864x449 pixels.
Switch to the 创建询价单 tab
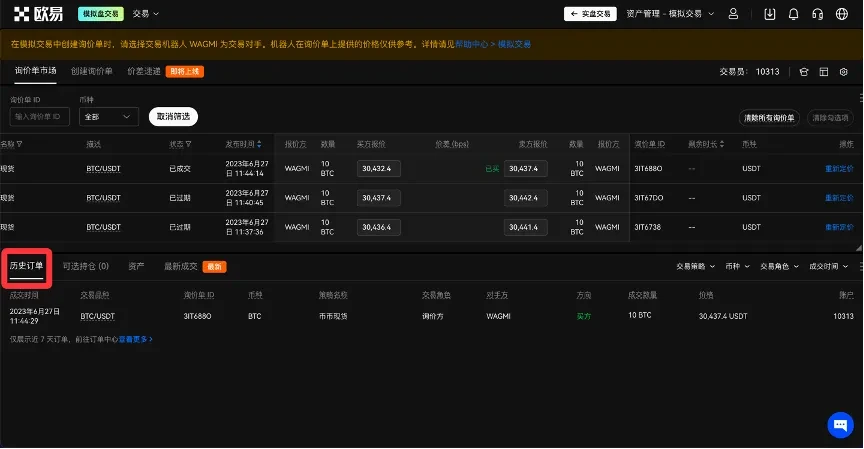tap(92, 72)
